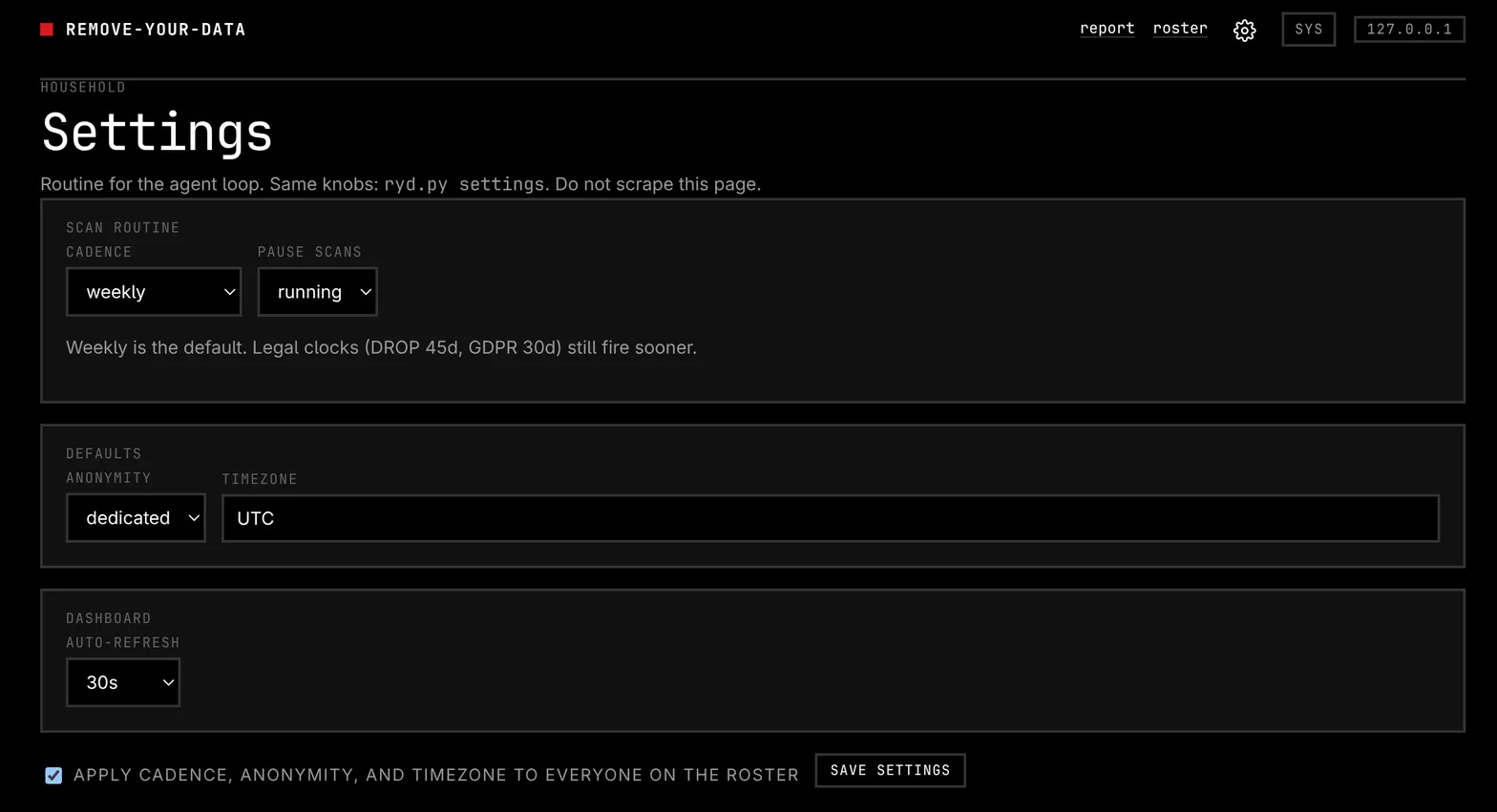Screen dimensions: 1497x812
Task: Open settings via the gear icon
Action: 1244,31
